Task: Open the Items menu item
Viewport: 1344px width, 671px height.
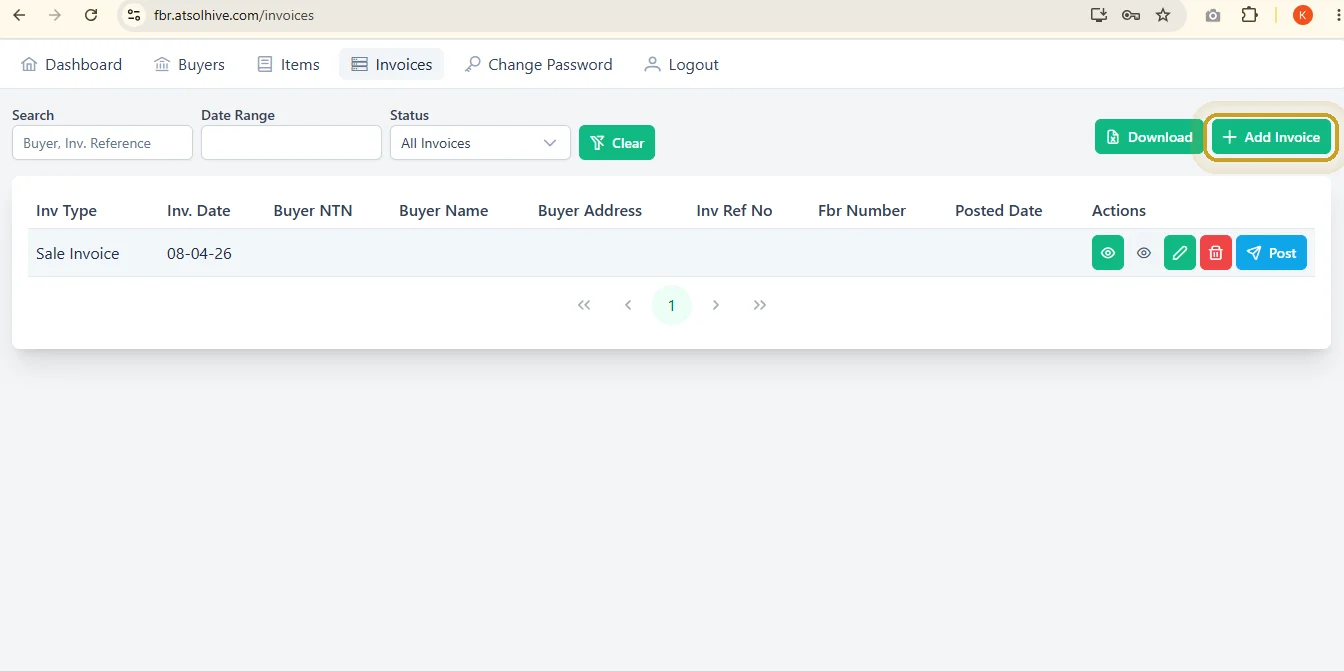Action: point(288,64)
